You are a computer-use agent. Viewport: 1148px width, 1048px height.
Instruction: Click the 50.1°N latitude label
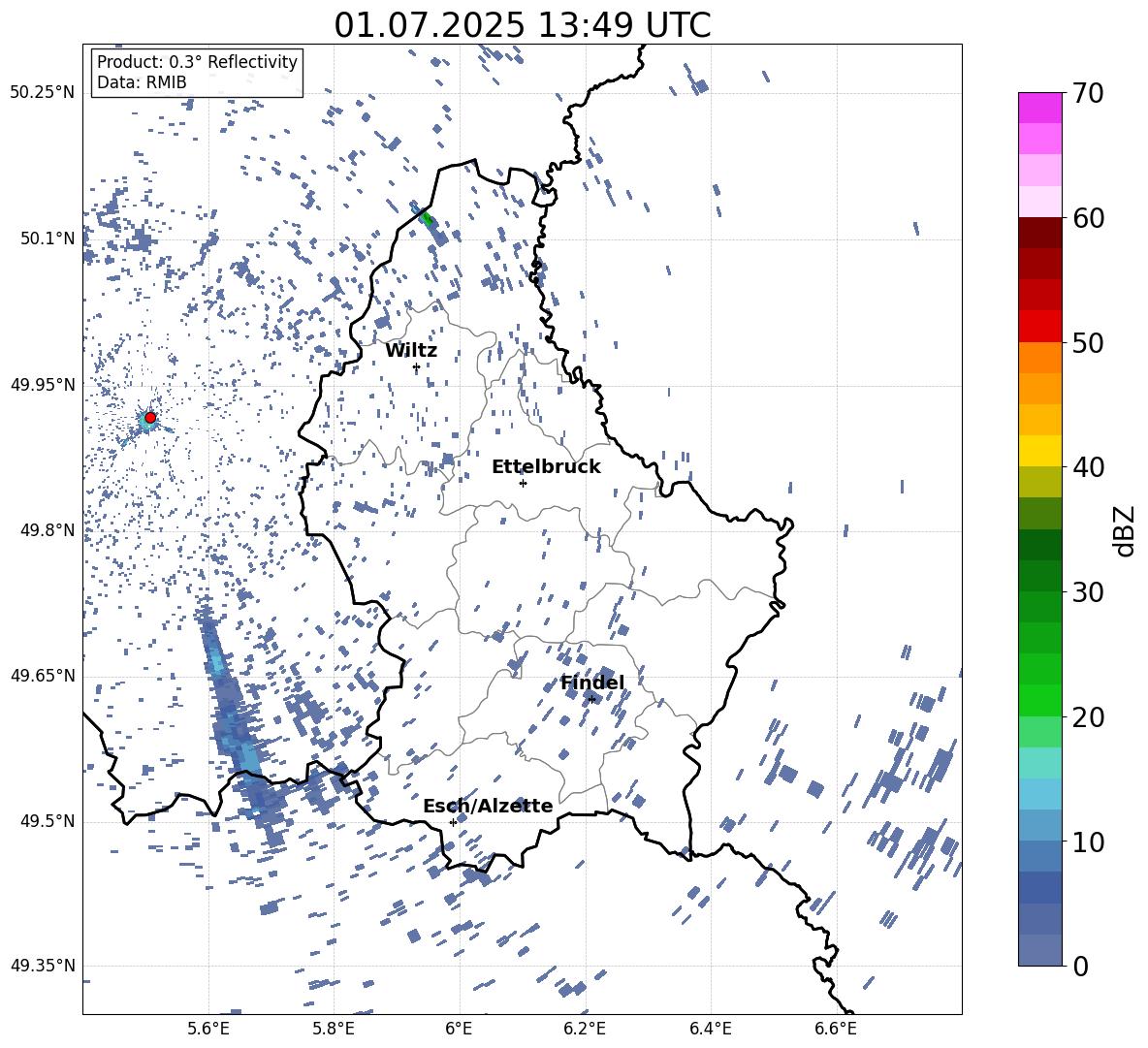click(48, 238)
